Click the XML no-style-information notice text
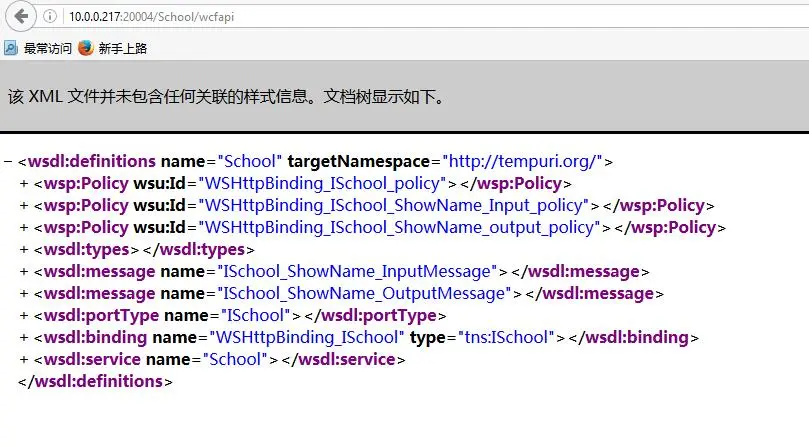Screen dimensions: 809x447 (x=226, y=97)
